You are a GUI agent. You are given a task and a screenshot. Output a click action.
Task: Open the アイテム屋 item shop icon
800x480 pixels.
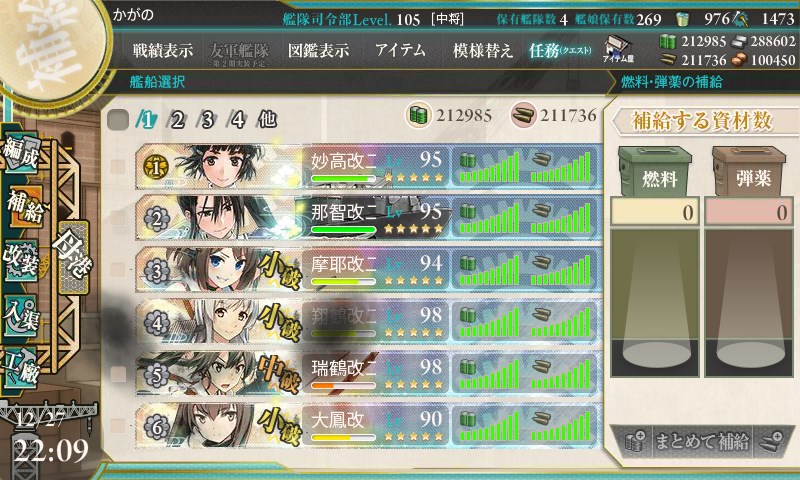pyautogui.click(x=618, y=49)
